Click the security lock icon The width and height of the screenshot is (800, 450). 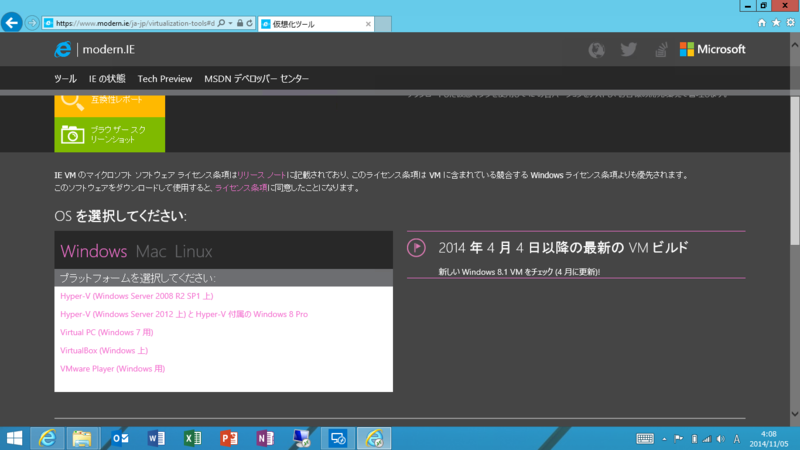(240, 23)
